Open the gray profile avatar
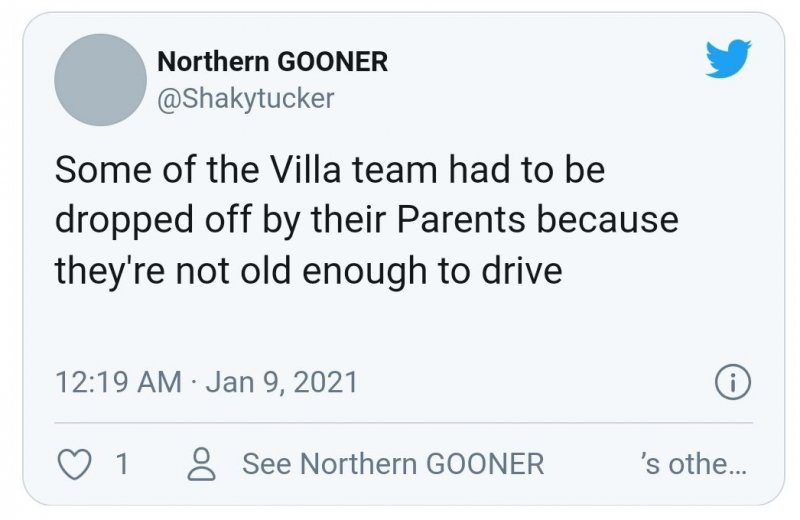800x520 pixels. [x=99, y=80]
